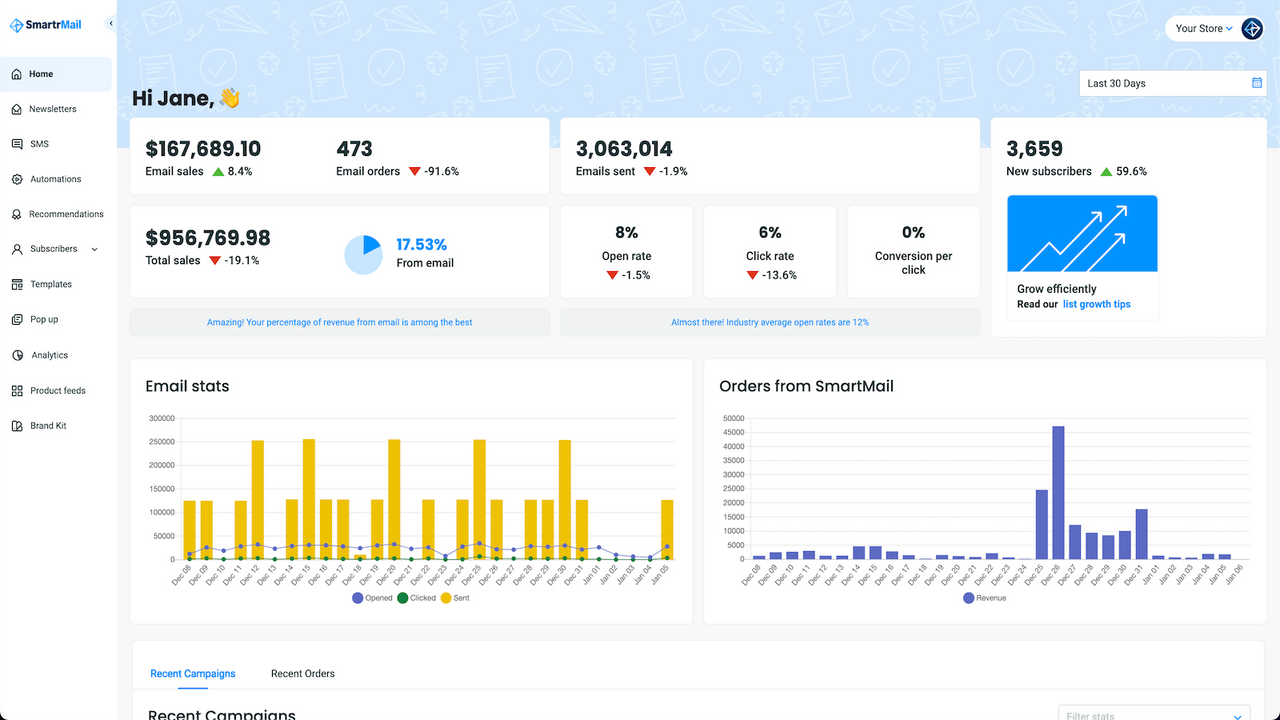Toggle the Revenue legend swatch in Orders chart

pos(968,598)
